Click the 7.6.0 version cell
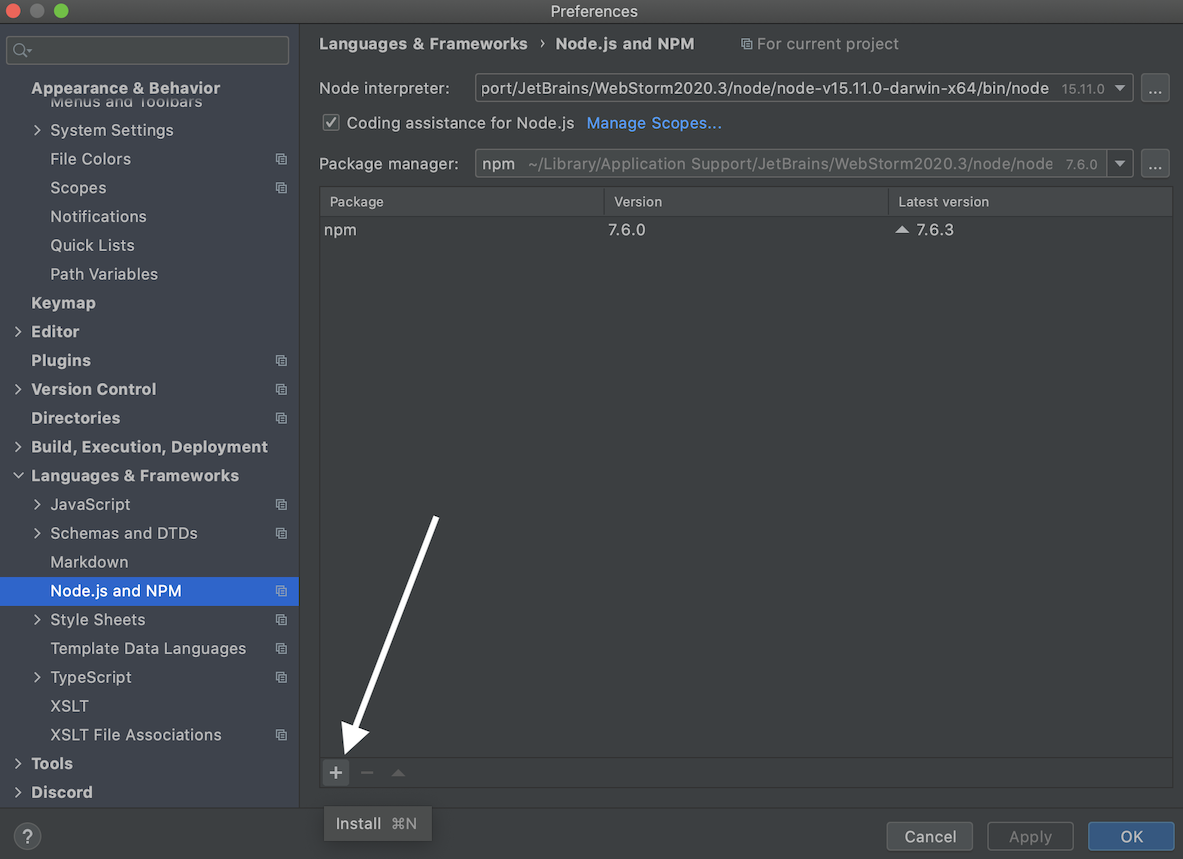Viewport: 1183px width, 859px height. [x=627, y=230]
